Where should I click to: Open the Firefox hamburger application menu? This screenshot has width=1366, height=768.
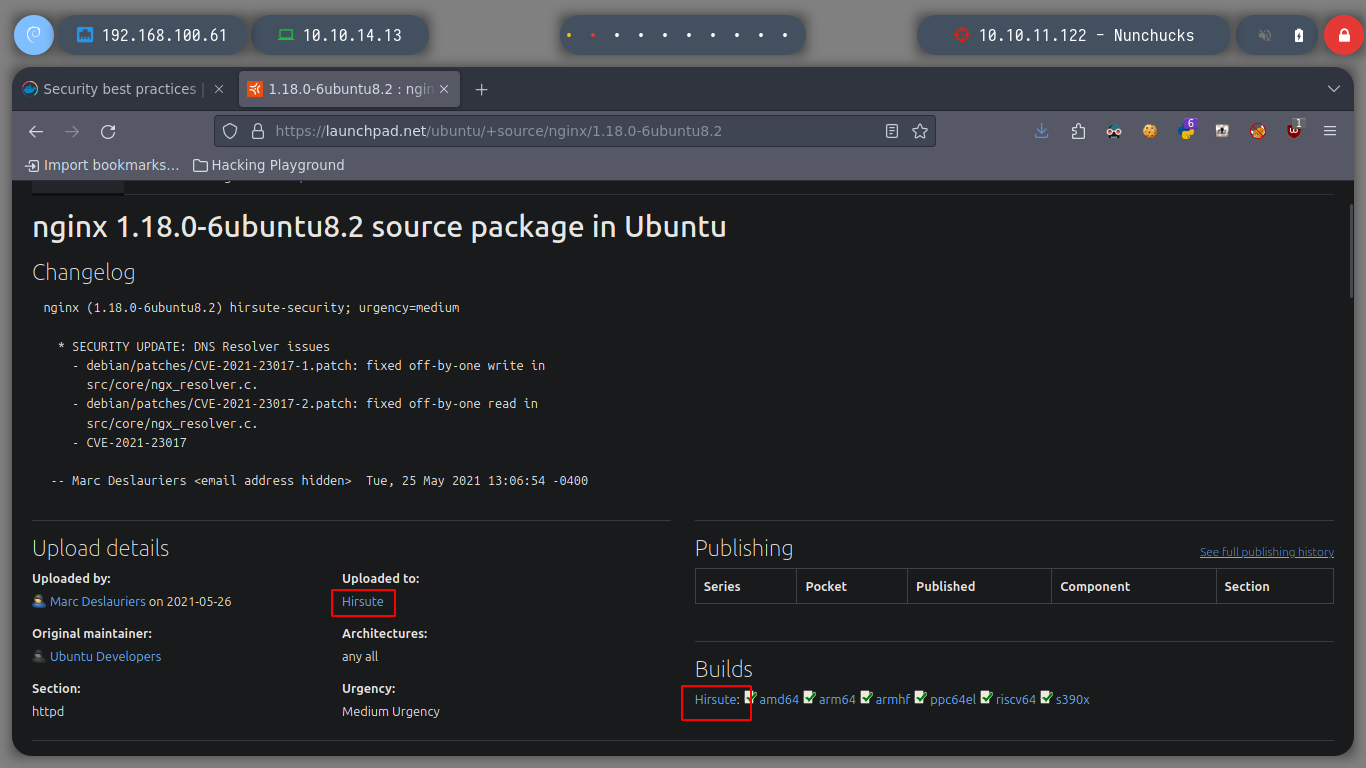point(1330,131)
